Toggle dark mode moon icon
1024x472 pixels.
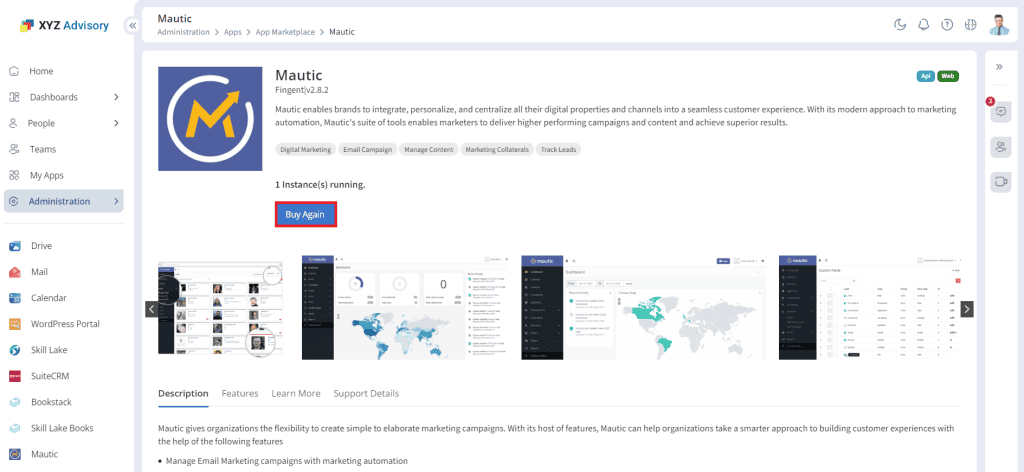(x=900, y=25)
